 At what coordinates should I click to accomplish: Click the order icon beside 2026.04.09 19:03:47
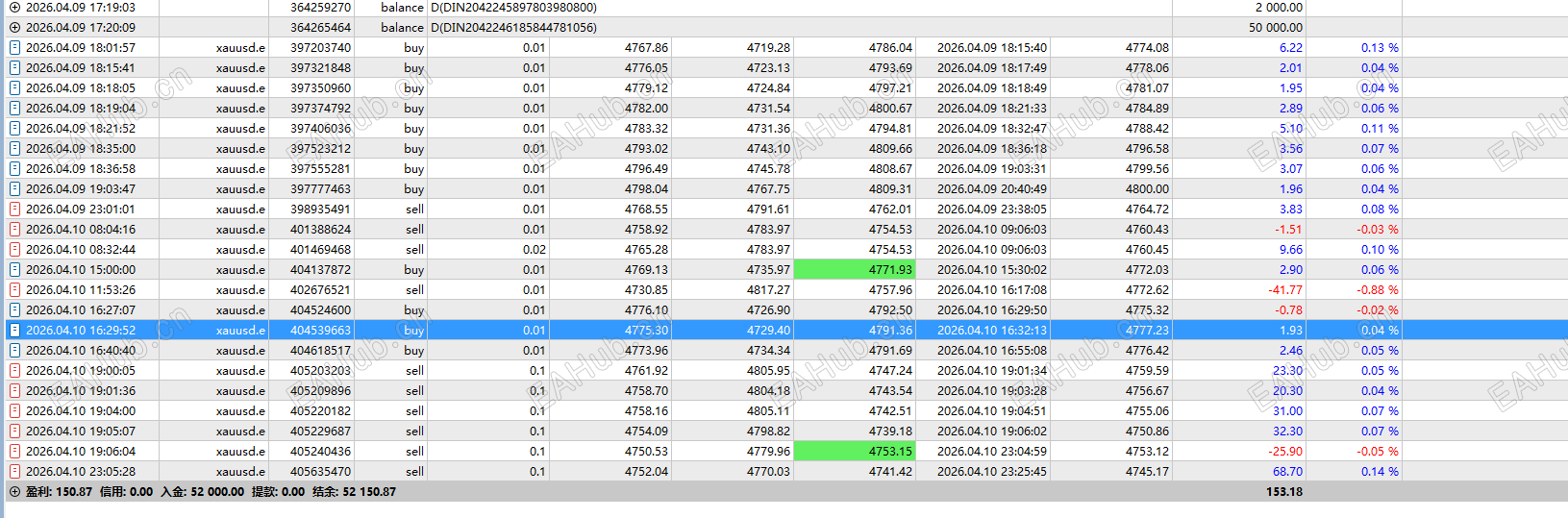[14, 188]
